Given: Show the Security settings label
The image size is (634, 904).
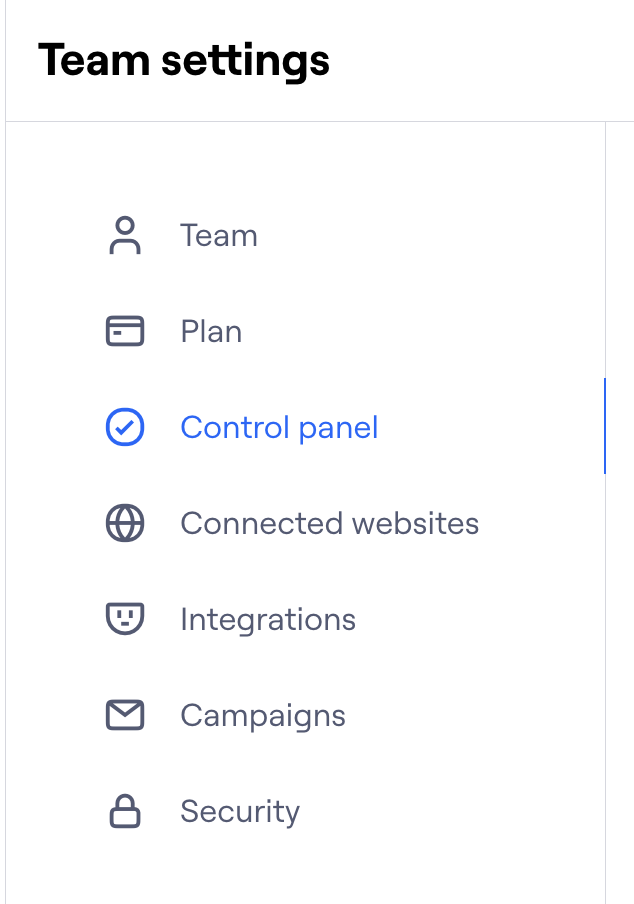Looking at the screenshot, I should pos(240,811).
